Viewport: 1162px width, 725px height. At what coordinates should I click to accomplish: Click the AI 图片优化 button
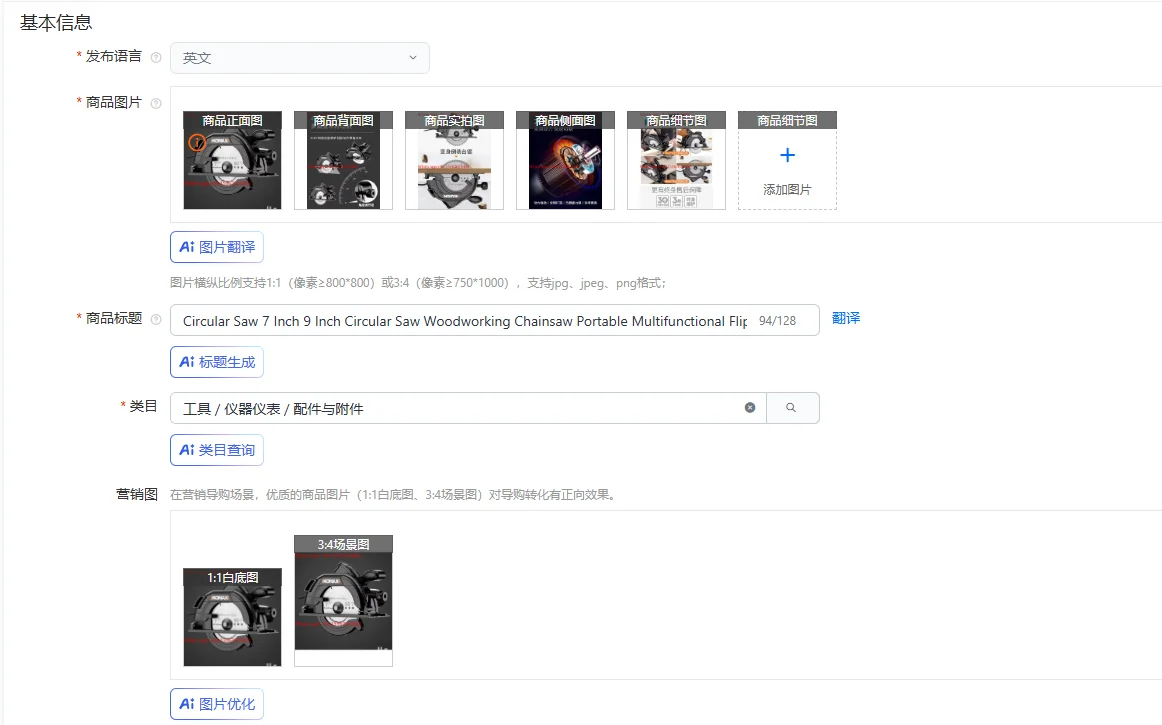(x=216, y=704)
